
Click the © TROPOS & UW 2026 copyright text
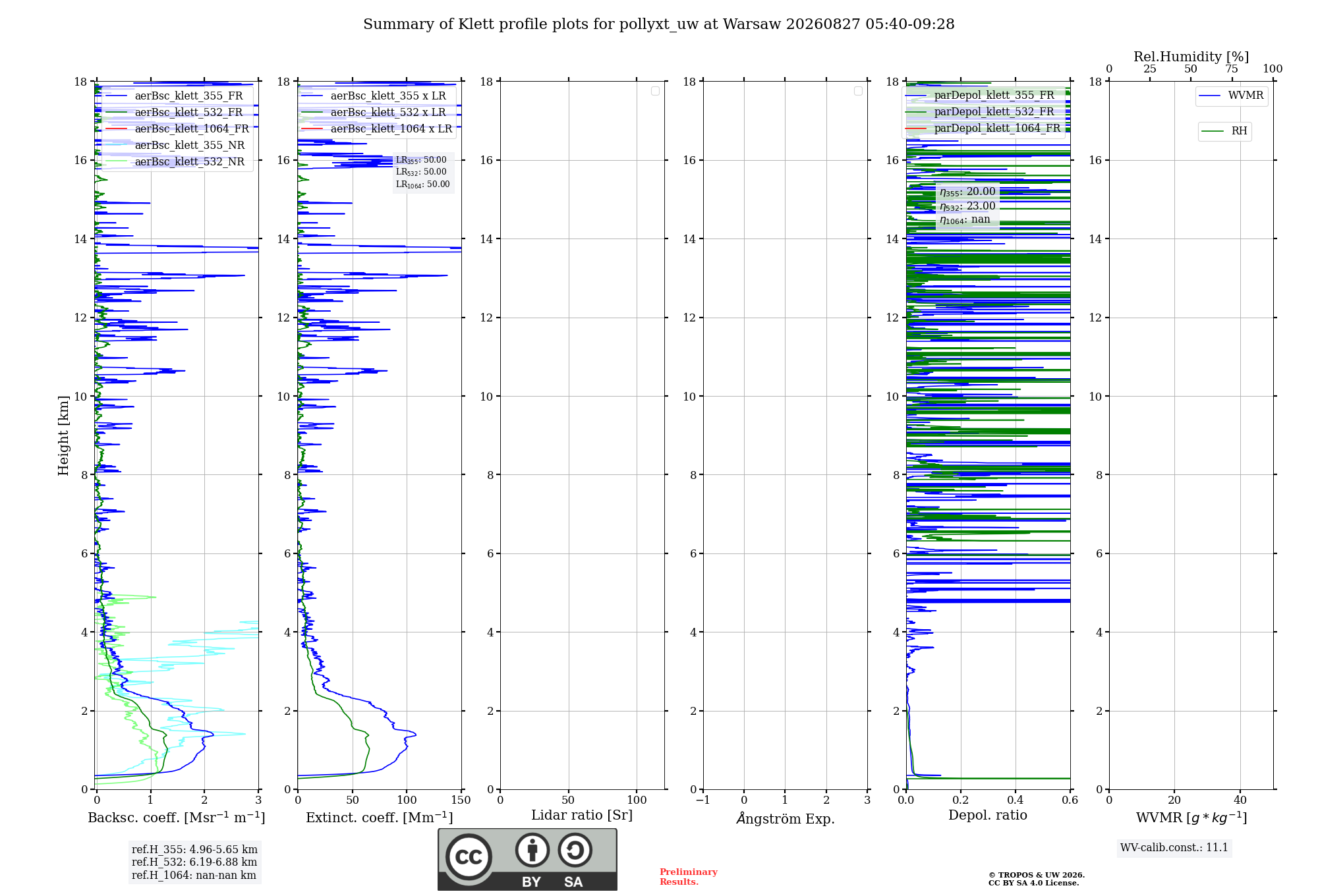(1037, 875)
